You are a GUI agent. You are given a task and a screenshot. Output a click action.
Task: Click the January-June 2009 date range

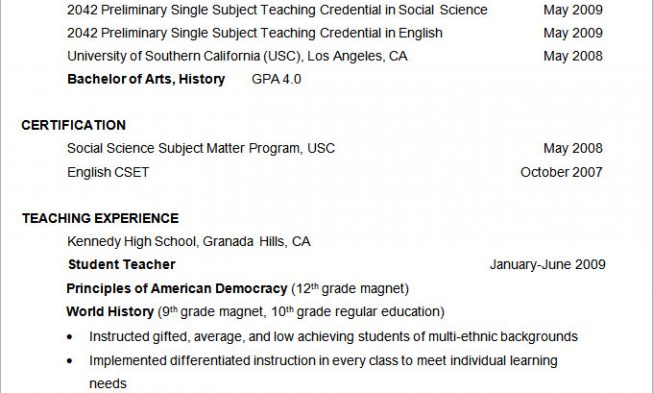coord(548,264)
